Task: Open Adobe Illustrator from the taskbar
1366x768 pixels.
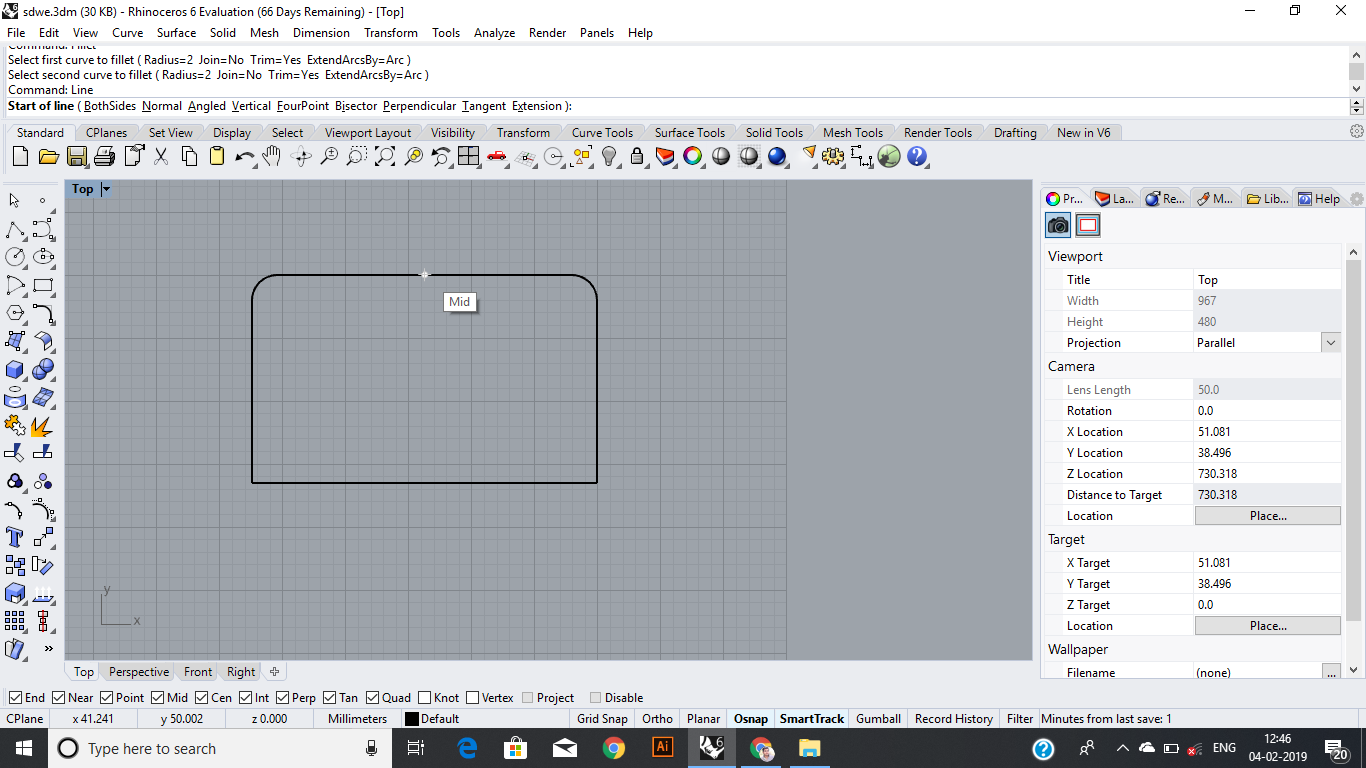Action: [x=662, y=748]
